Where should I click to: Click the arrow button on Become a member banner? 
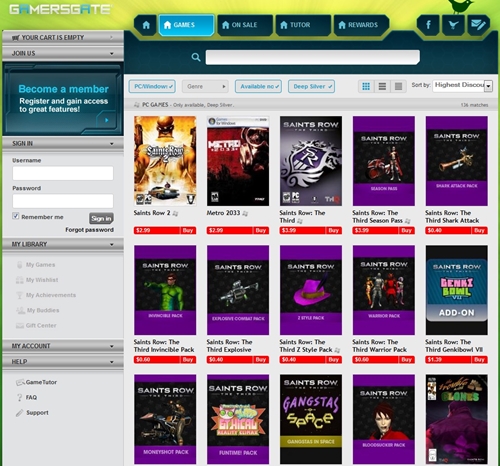[107, 120]
